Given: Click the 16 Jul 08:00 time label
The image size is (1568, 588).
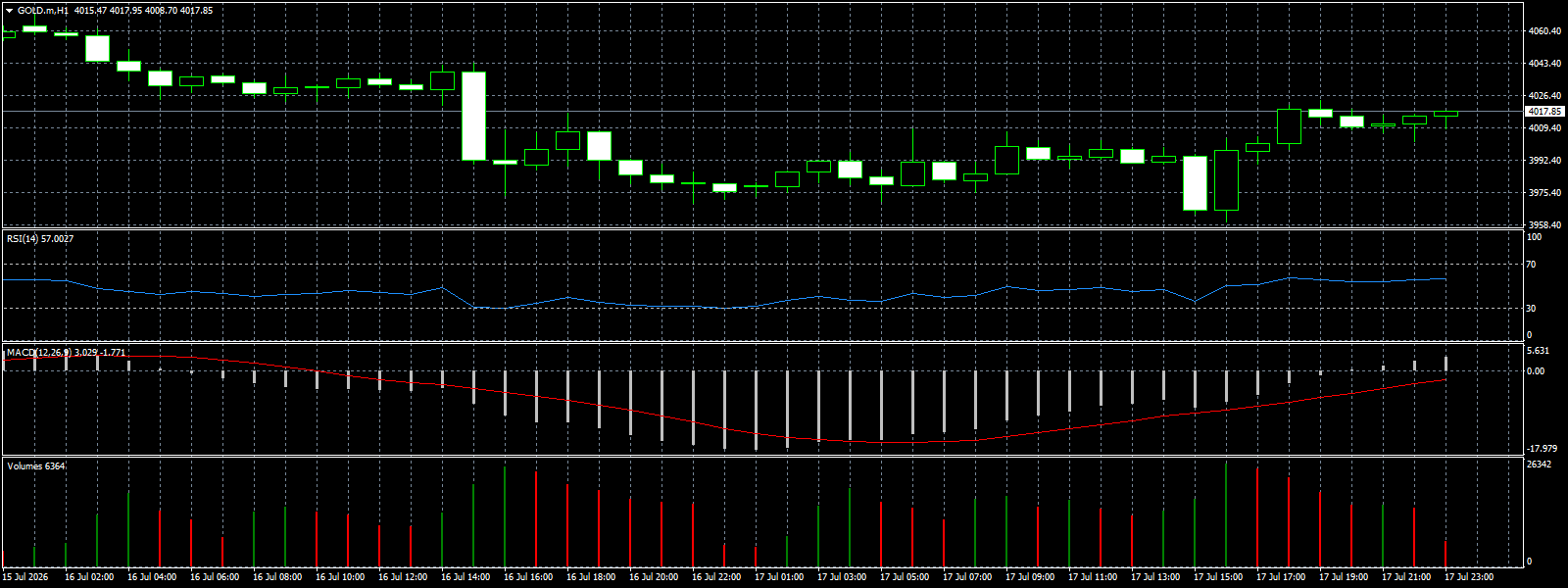Looking at the screenshot, I should [277, 577].
